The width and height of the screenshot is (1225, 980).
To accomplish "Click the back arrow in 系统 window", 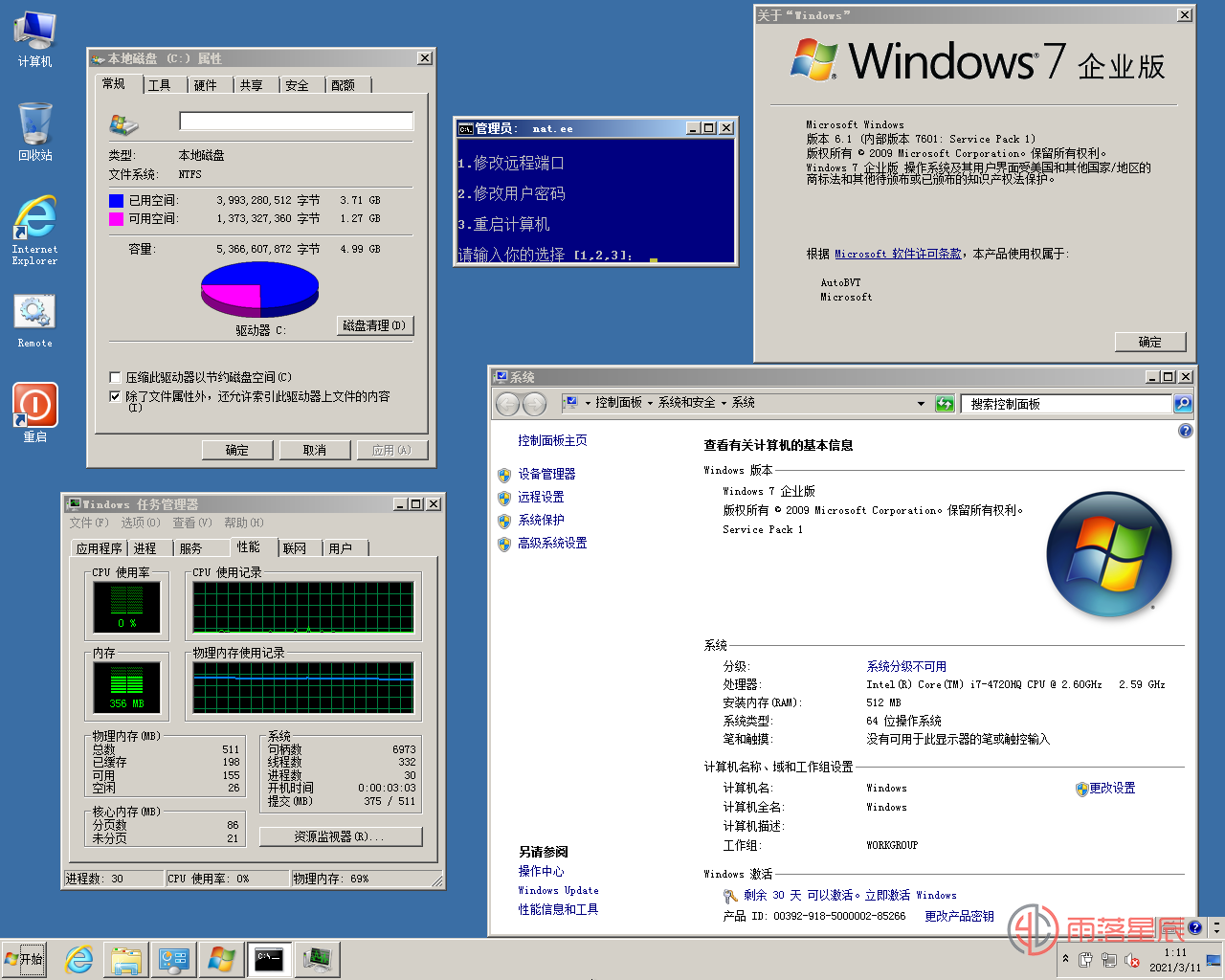I will tap(507, 404).
